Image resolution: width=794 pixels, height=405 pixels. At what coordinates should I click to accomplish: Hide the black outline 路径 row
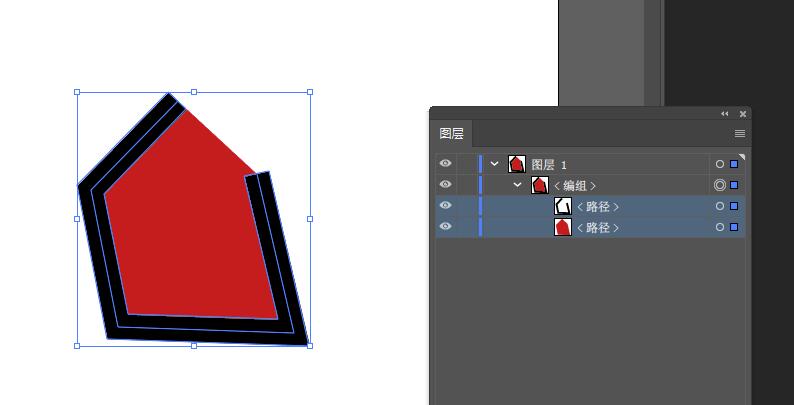pyautogui.click(x=445, y=206)
